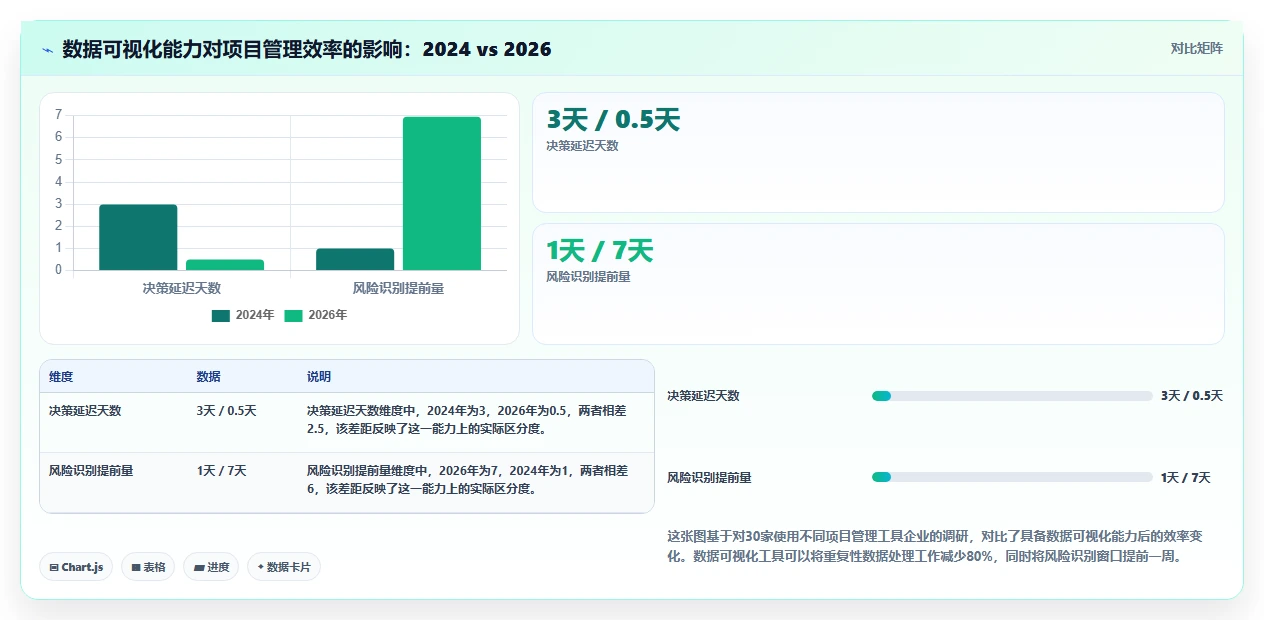Click the 2024 bar for 决策延迟天数

coord(138,237)
